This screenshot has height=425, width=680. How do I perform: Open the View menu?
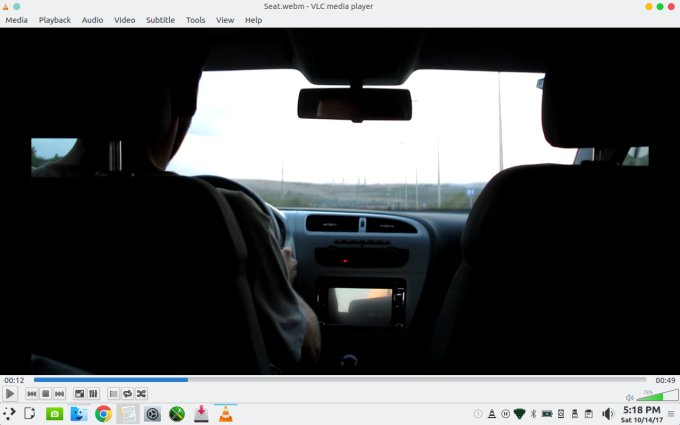(225, 20)
